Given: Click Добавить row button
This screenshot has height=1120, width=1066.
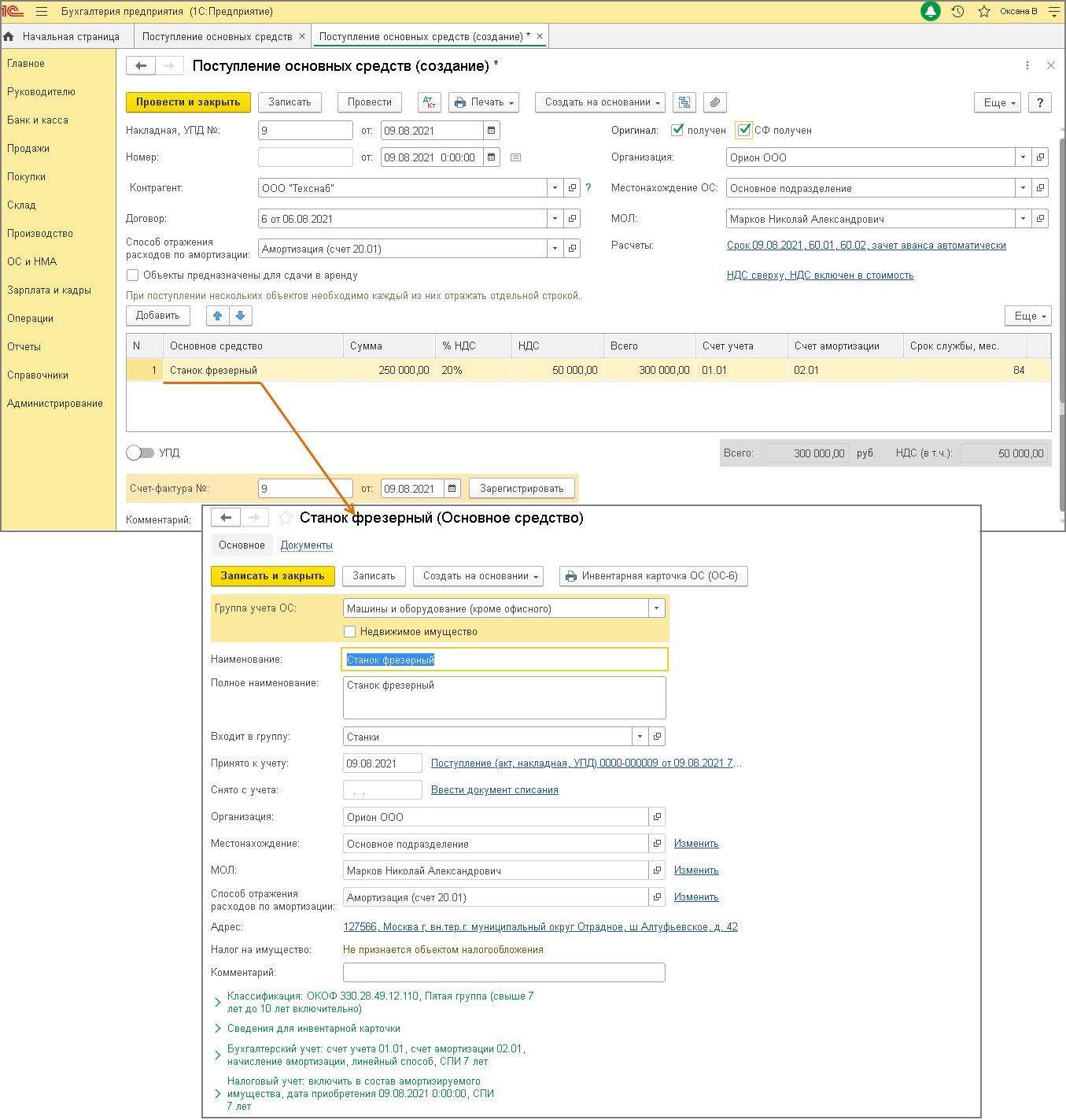Looking at the screenshot, I should (x=157, y=316).
